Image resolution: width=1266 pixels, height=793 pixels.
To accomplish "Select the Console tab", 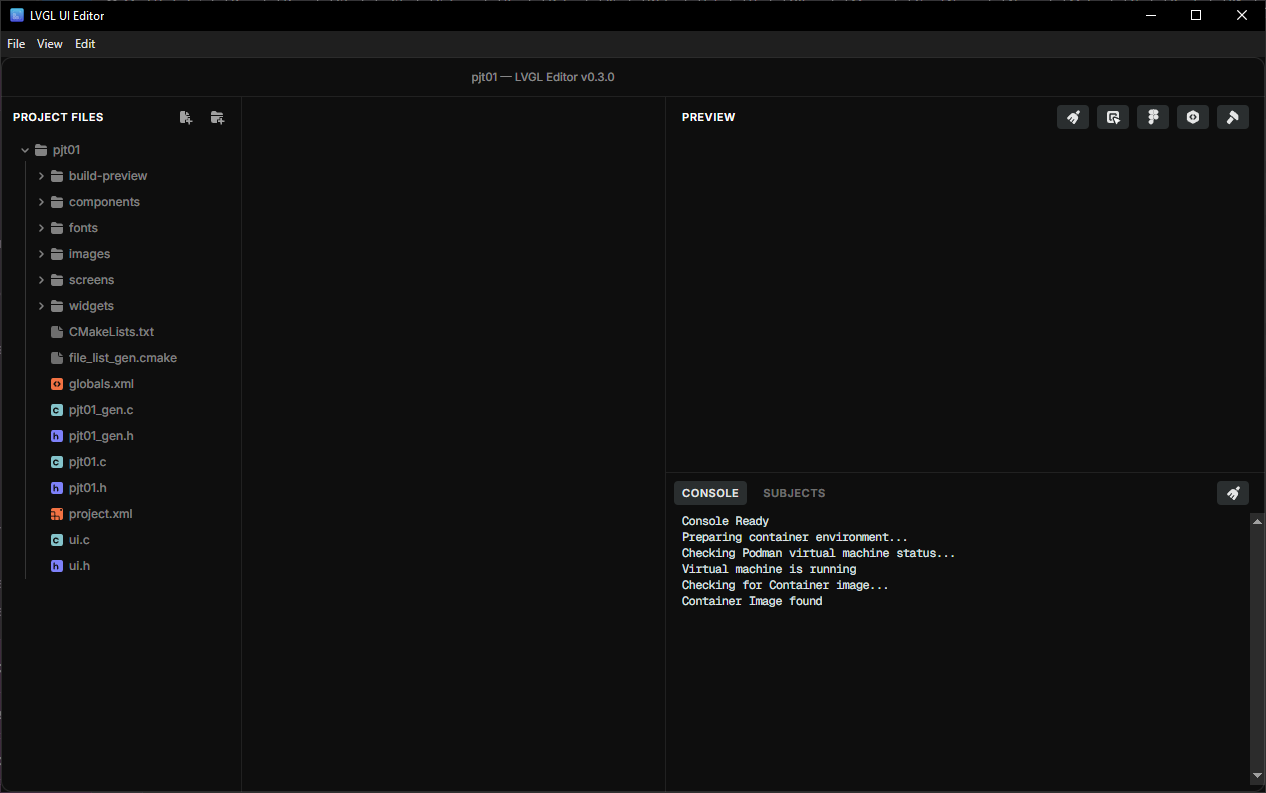I will pos(710,493).
